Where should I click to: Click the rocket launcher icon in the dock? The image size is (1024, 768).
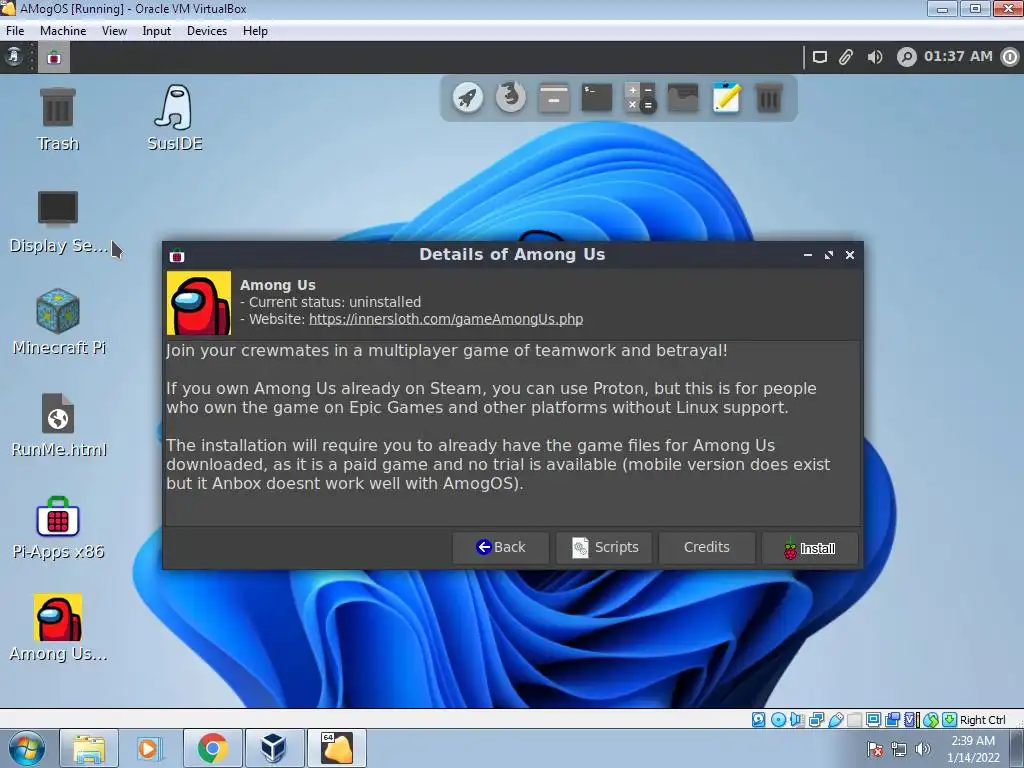click(468, 98)
